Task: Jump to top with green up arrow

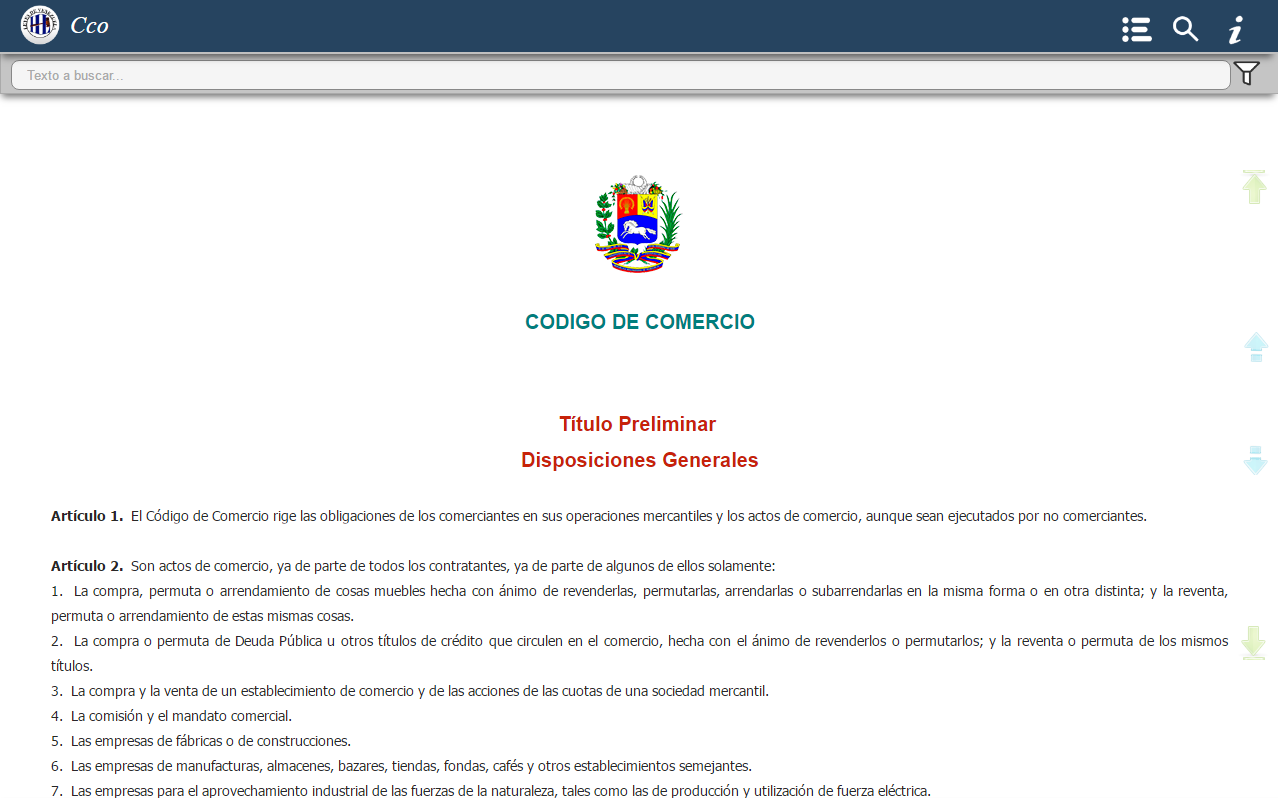Action: click(1254, 187)
